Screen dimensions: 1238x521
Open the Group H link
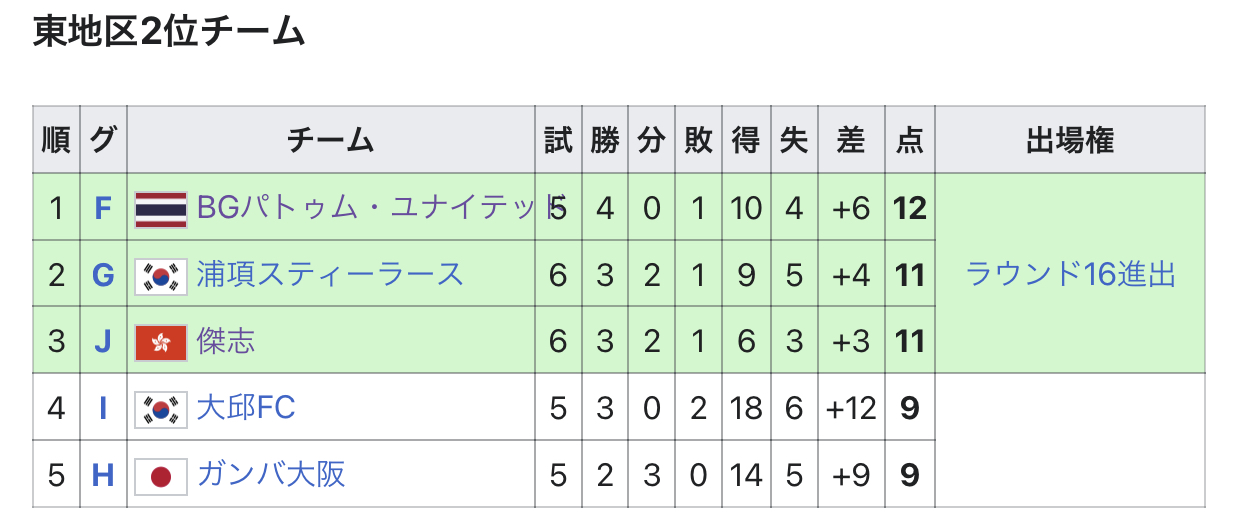point(103,476)
